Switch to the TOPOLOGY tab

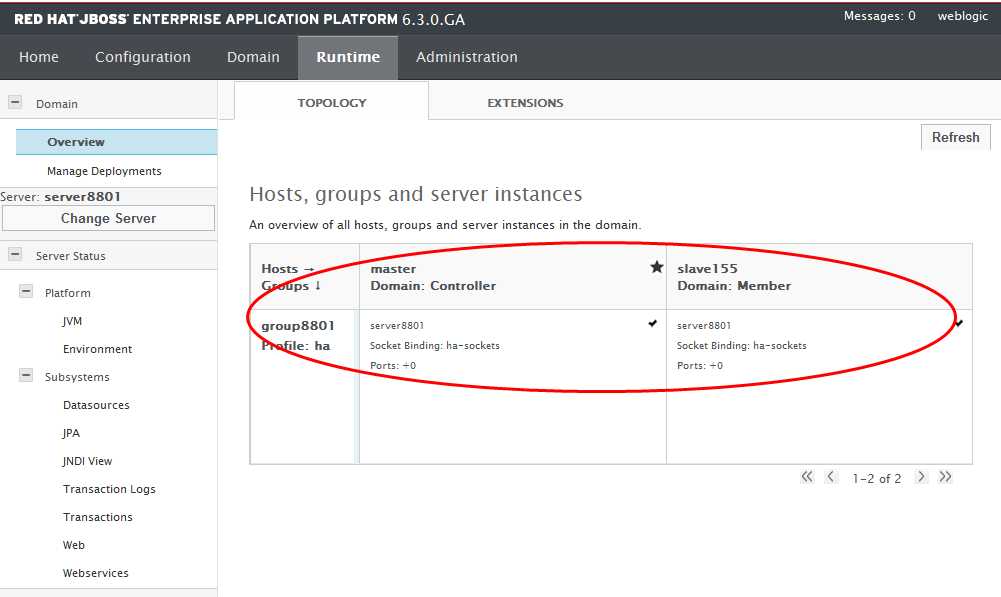(331, 102)
